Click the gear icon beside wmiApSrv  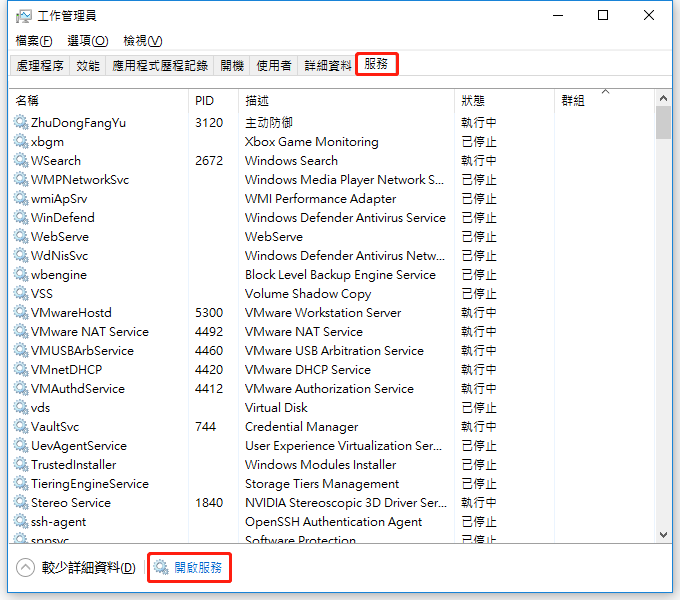tap(21, 198)
